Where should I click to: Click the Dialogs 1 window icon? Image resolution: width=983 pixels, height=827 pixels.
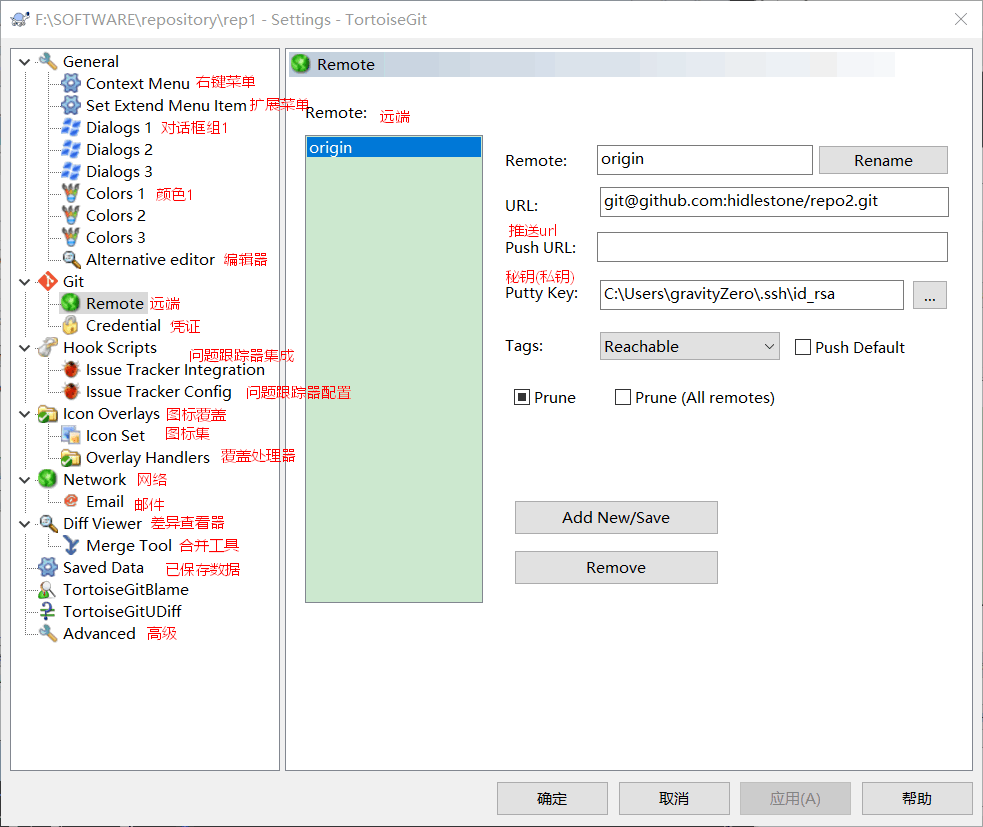tap(71, 127)
